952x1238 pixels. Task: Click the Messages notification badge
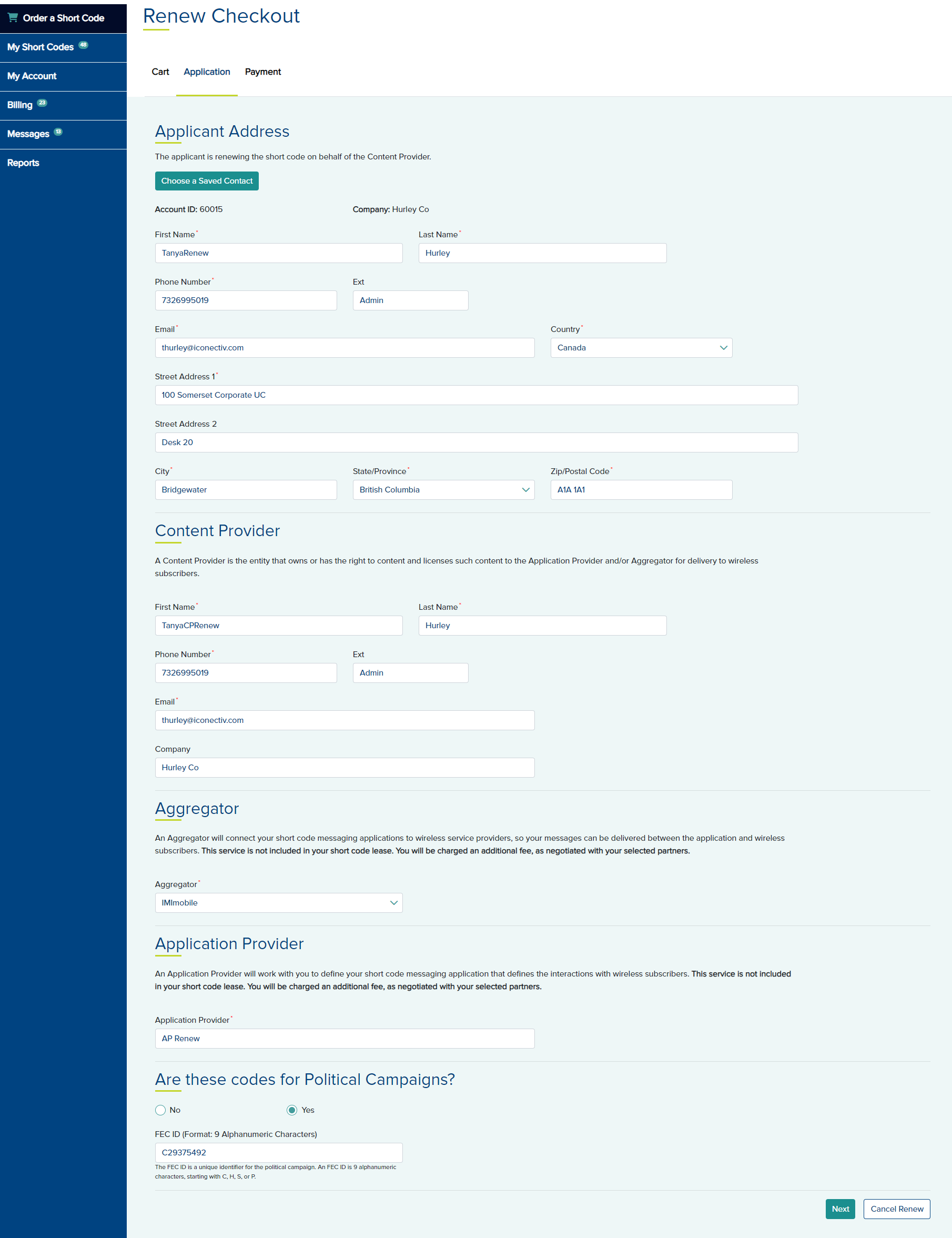pos(58,132)
